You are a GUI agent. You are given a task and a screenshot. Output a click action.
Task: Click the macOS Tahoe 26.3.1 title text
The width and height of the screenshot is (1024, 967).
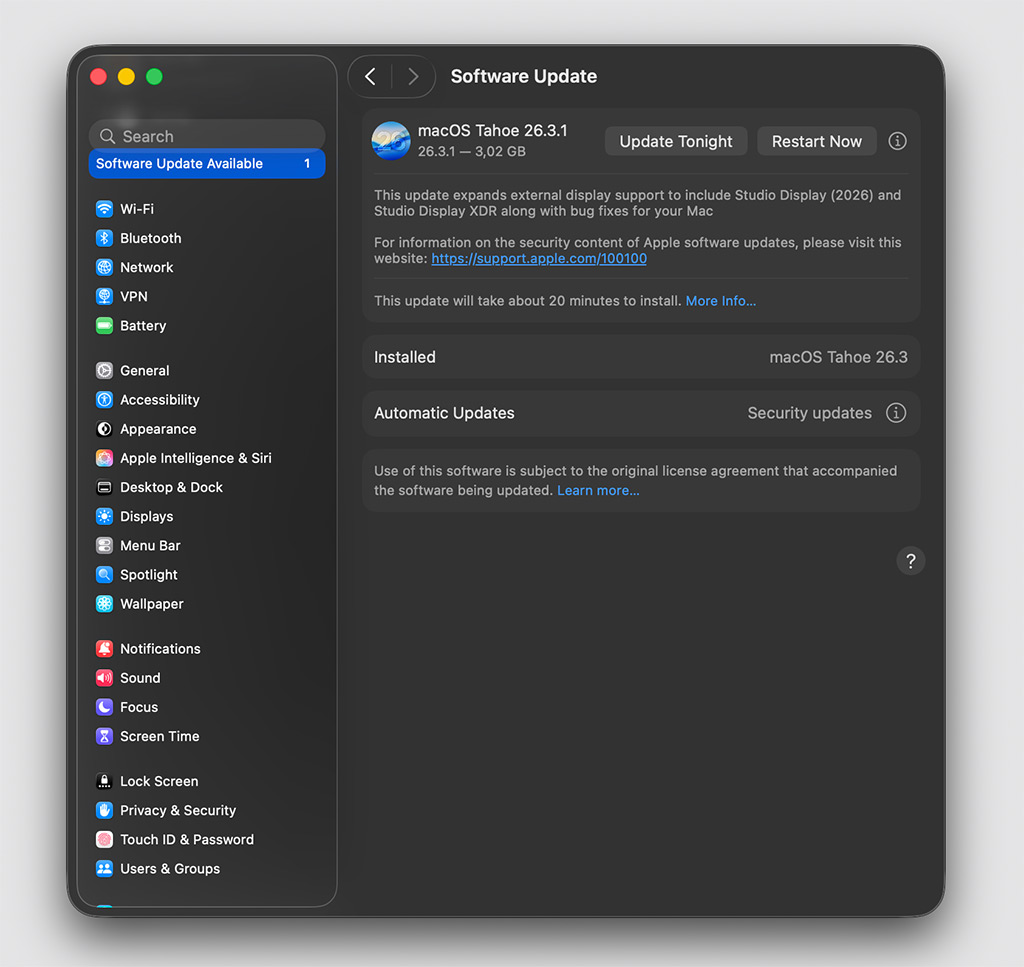pyautogui.click(x=492, y=131)
